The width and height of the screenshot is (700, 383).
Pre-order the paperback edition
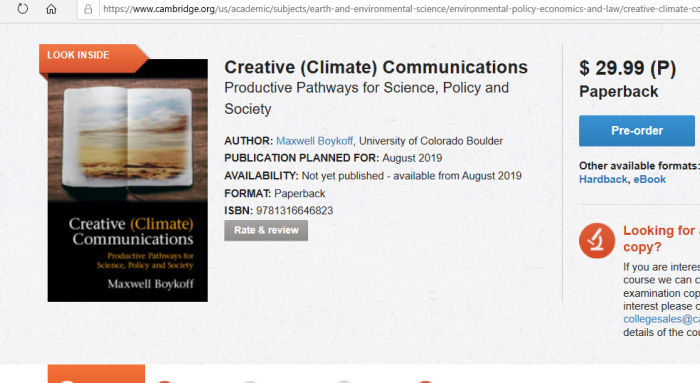[x=637, y=131]
